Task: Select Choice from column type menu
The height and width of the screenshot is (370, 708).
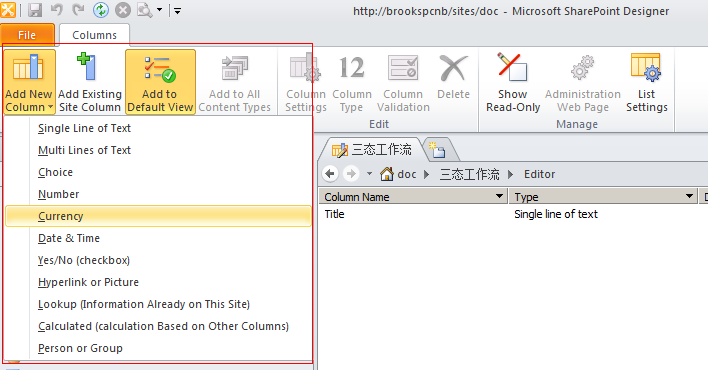Action: click(158, 172)
